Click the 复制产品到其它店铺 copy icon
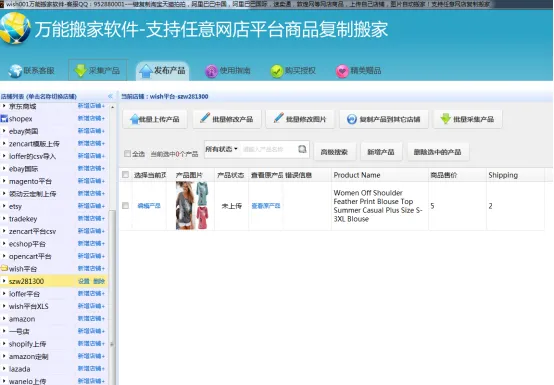This screenshot has width=554, height=385. (x=352, y=119)
